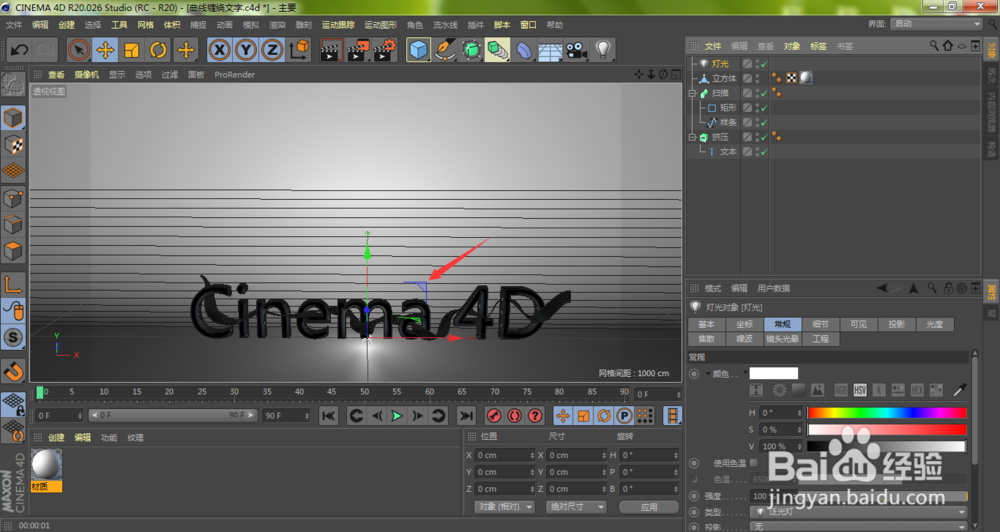Click the H value field stepper arrows
This screenshot has width=1000, height=532.
click(x=799, y=413)
